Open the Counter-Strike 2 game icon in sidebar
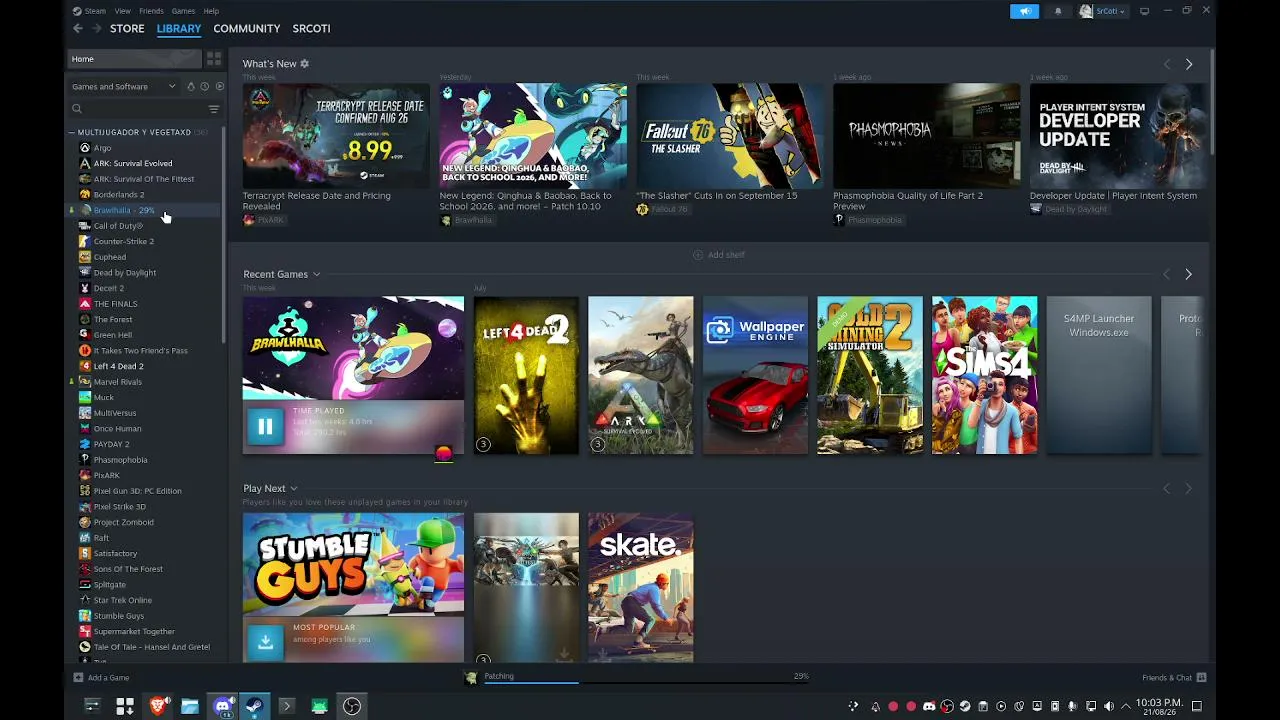This screenshot has width=1280, height=720. (85, 241)
